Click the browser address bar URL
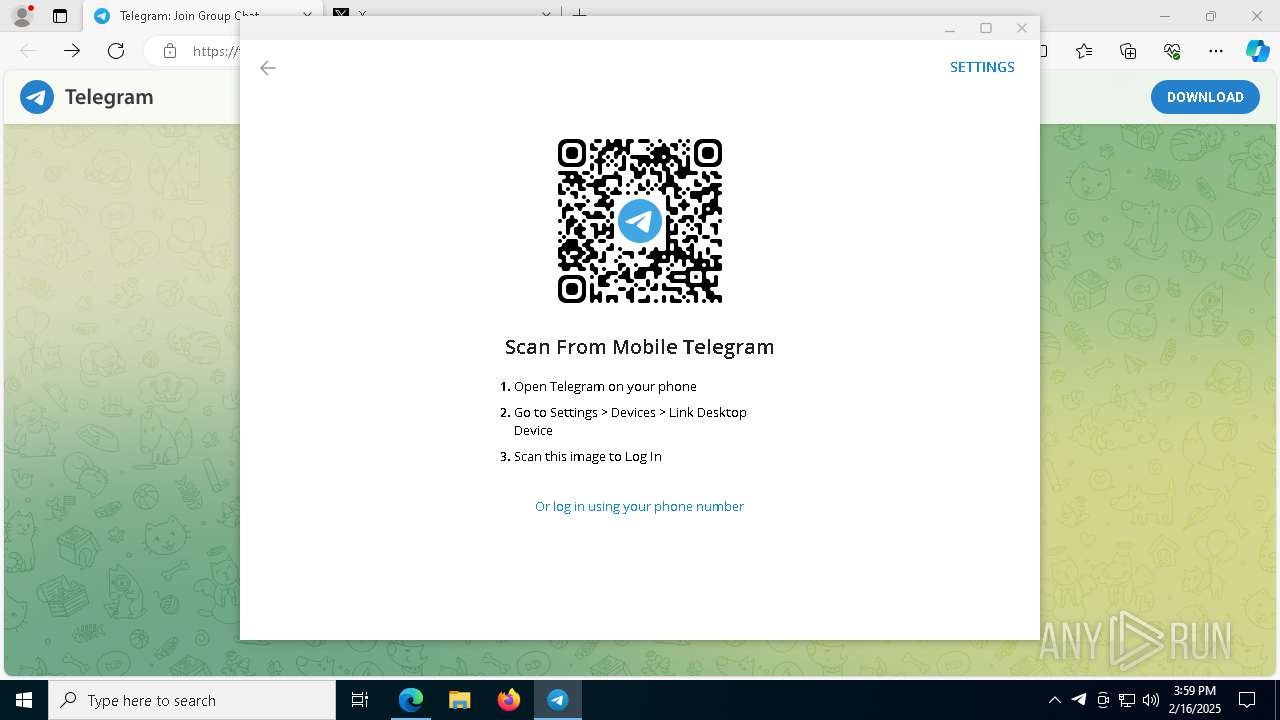Viewport: 1280px width, 720px height. [x=215, y=51]
